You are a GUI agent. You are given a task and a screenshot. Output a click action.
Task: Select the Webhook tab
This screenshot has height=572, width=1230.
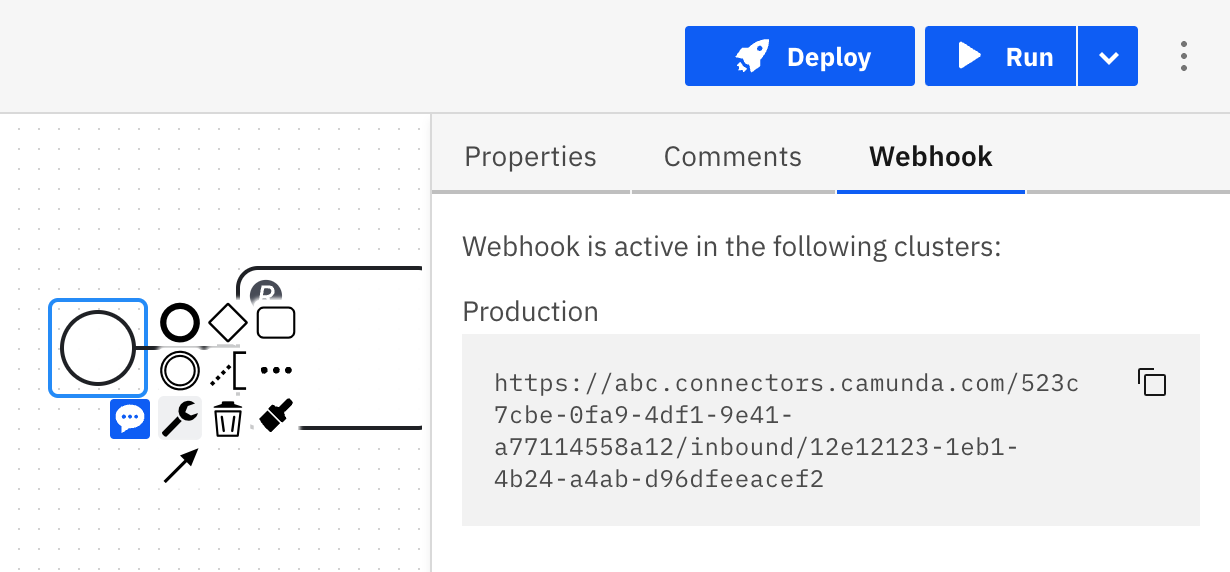click(930, 157)
